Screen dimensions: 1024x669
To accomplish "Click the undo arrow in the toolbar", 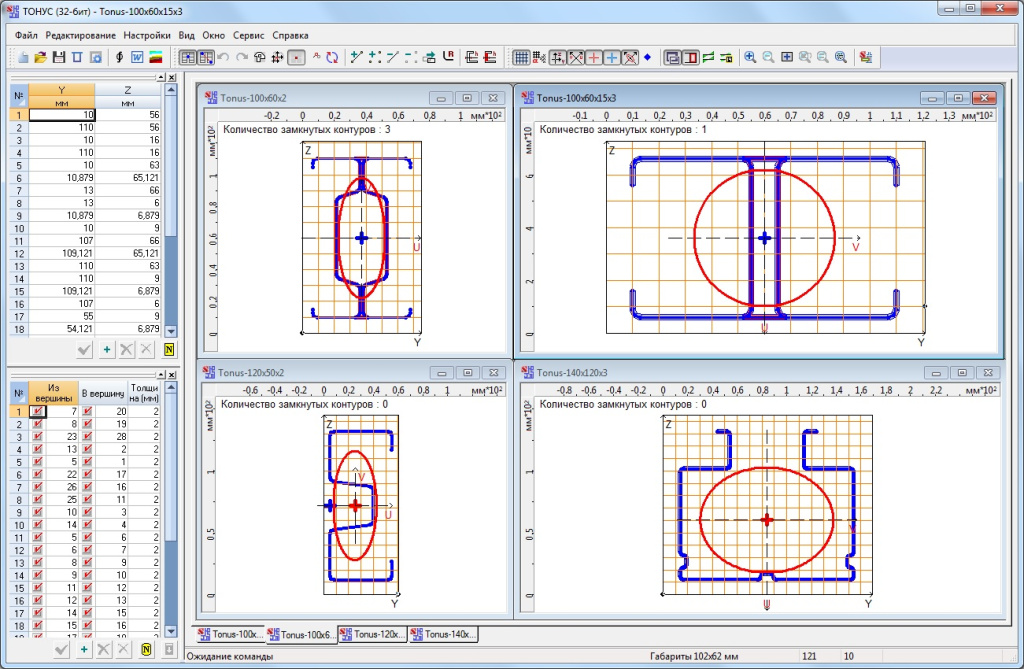I will [223, 57].
